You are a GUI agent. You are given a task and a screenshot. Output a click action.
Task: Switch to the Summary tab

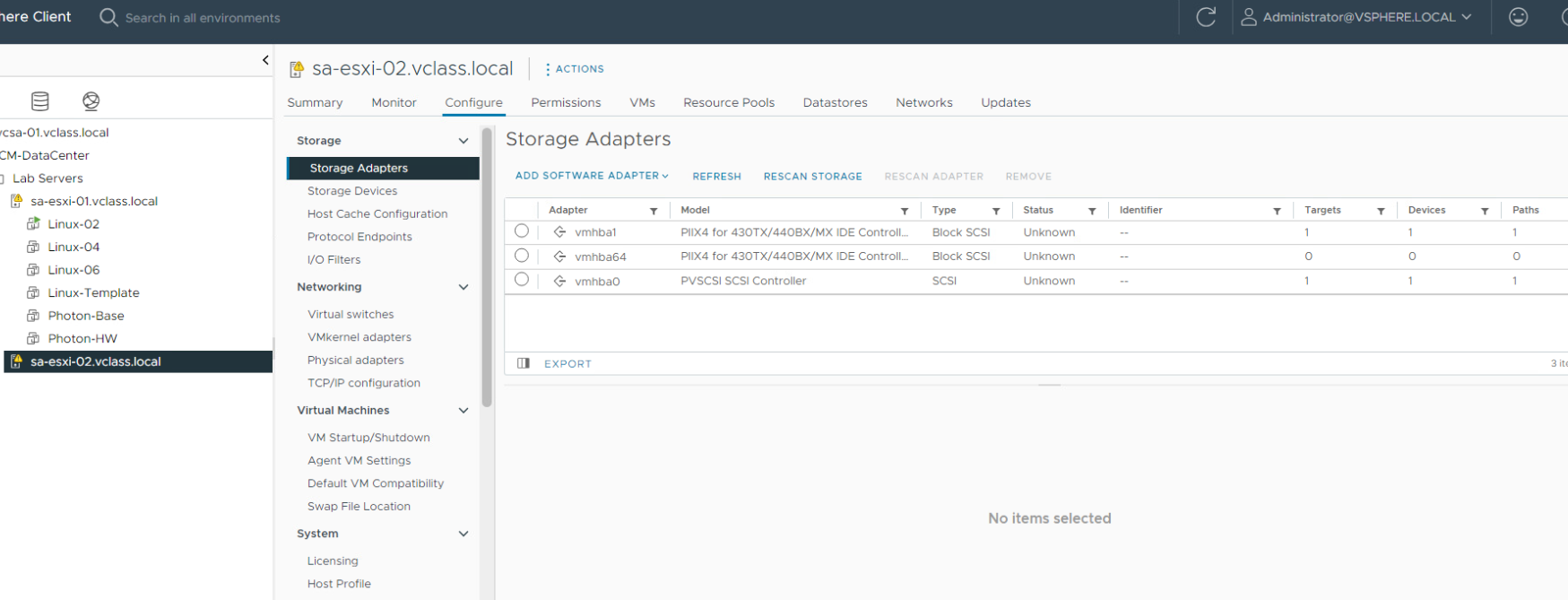(x=315, y=102)
